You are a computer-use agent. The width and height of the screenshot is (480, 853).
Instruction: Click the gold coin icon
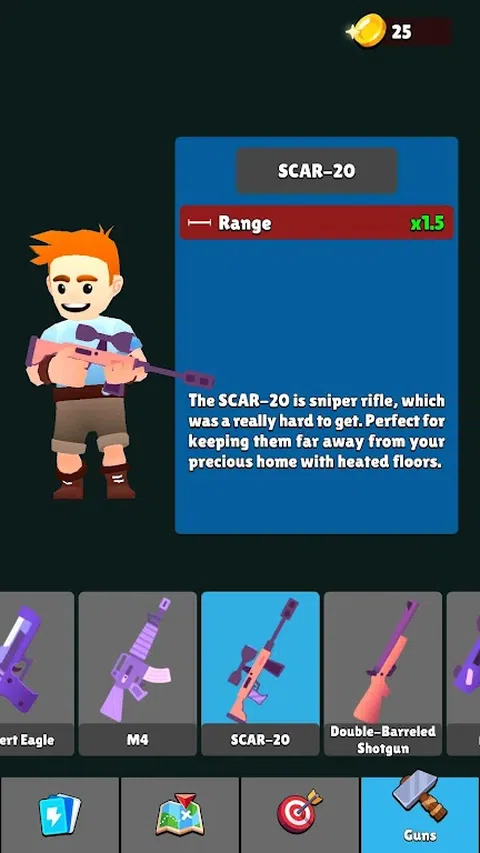367,31
